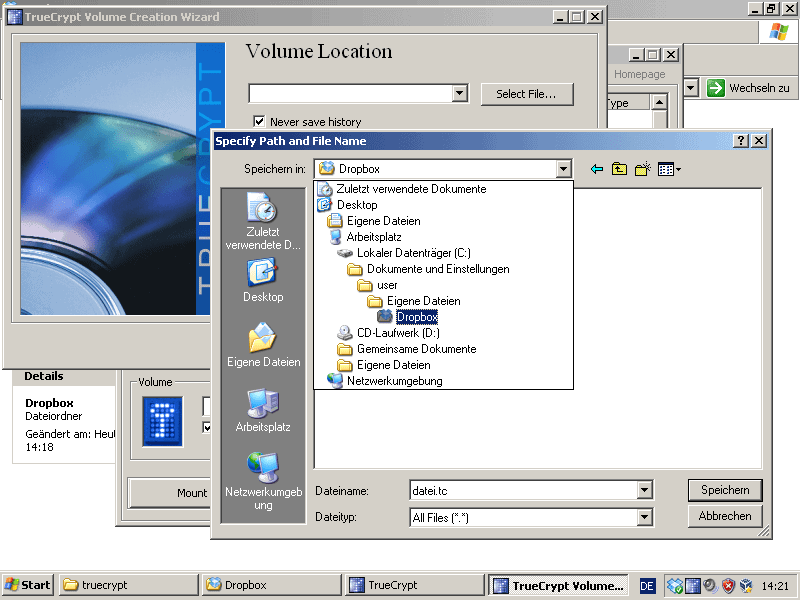Click the help question mark button in dialog title
800x600 pixels.
tap(740, 141)
